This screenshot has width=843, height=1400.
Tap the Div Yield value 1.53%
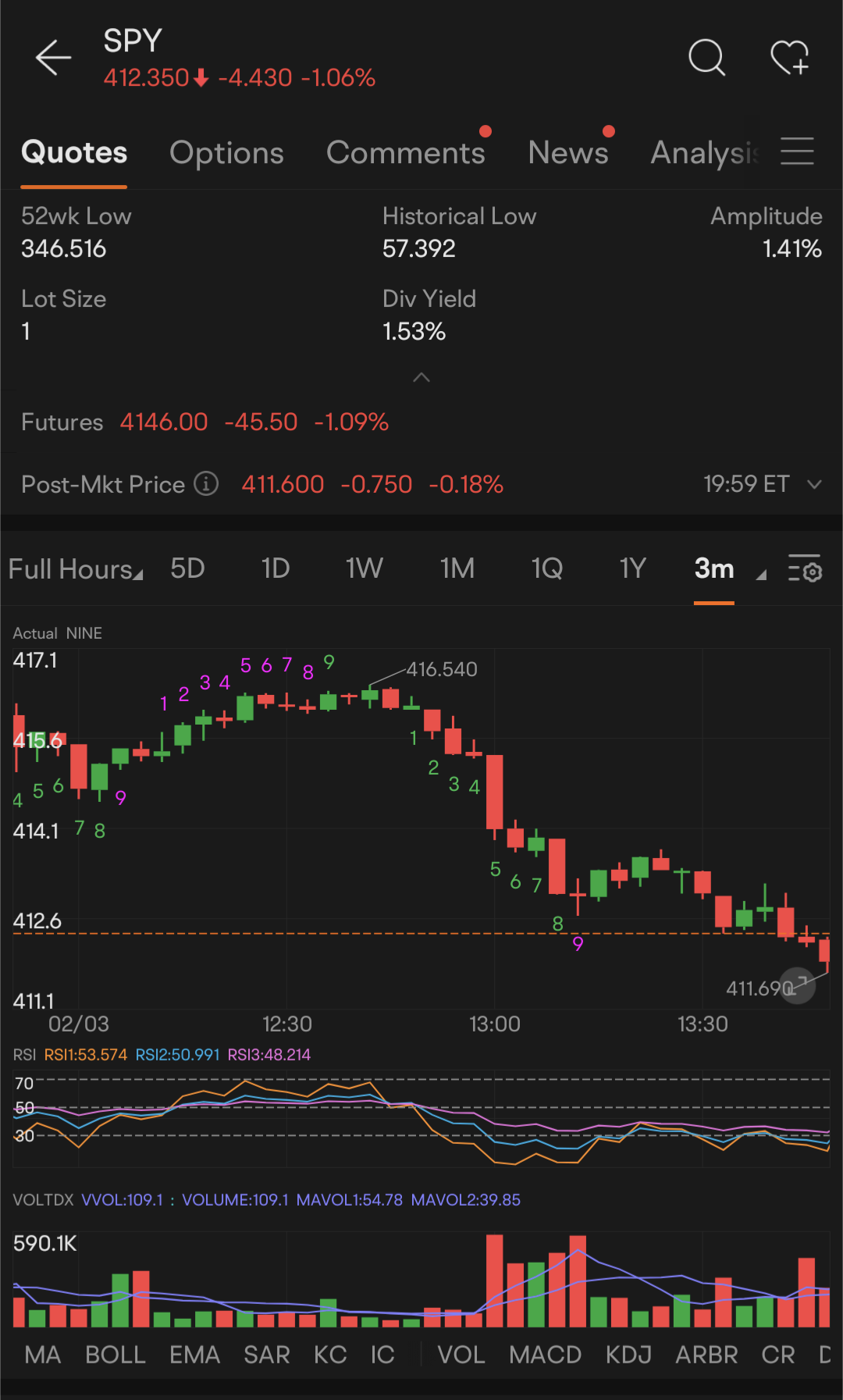[x=414, y=332]
